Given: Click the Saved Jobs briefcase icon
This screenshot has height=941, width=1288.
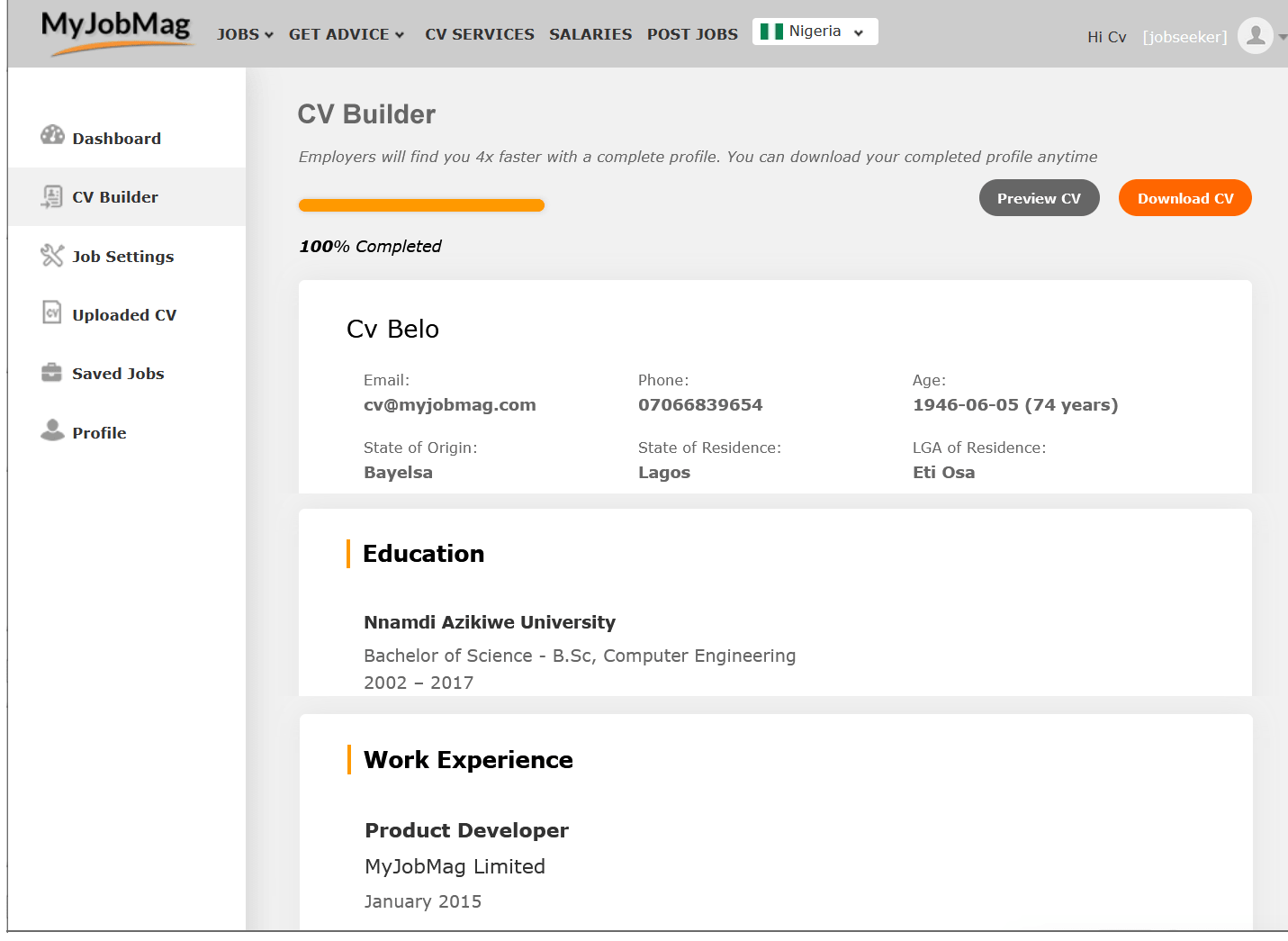Looking at the screenshot, I should tap(52, 373).
